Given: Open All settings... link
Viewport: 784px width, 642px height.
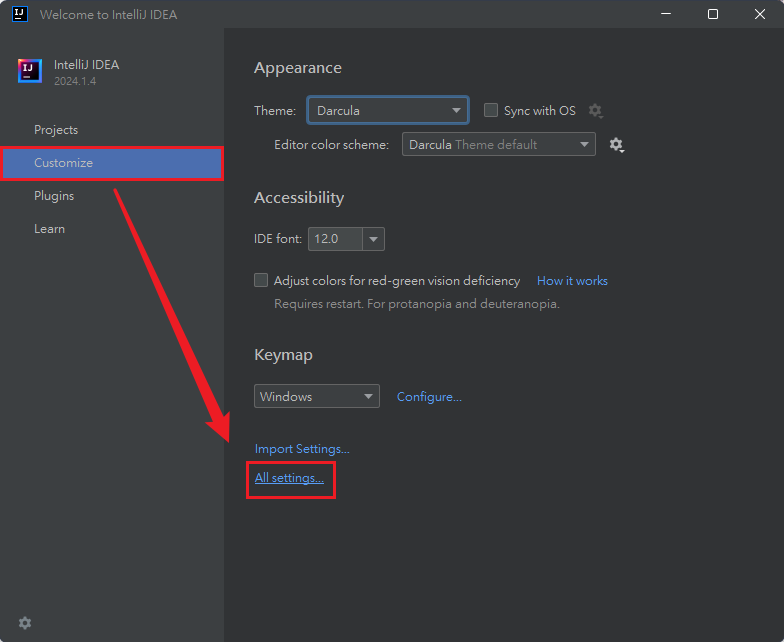Looking at the screenshot, I should point(289,478).
